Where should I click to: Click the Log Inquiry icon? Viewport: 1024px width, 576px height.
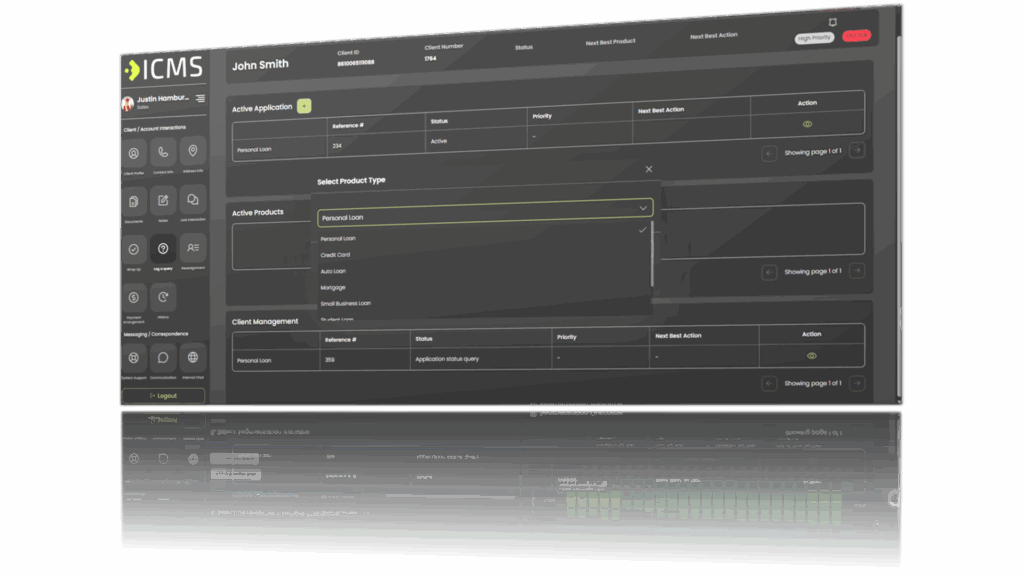coord(163,248)
